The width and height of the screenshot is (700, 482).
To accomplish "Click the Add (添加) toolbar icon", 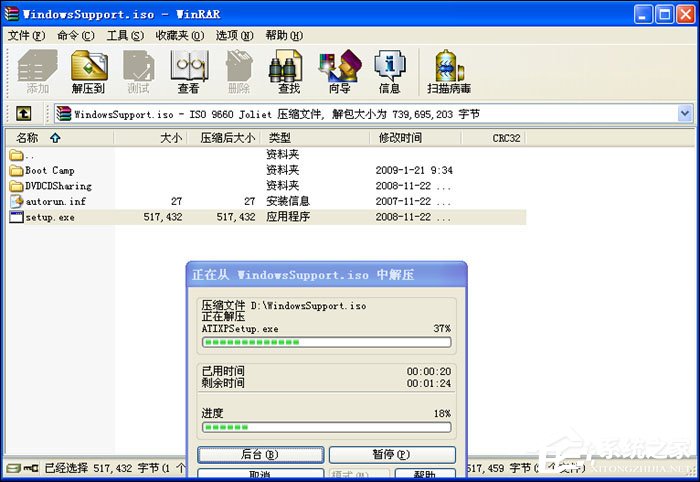I will pyautogui.click(x=38, y=71).
